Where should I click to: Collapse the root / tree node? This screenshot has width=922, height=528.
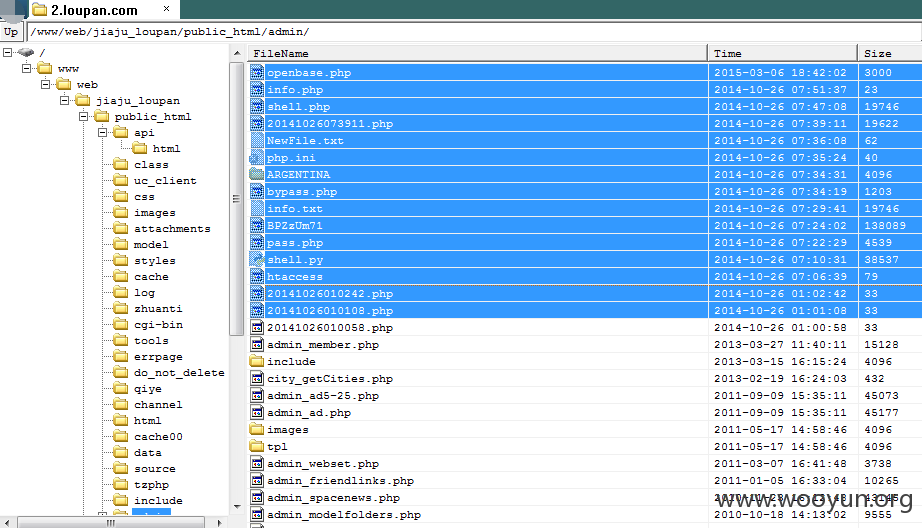tap(8, 52)
